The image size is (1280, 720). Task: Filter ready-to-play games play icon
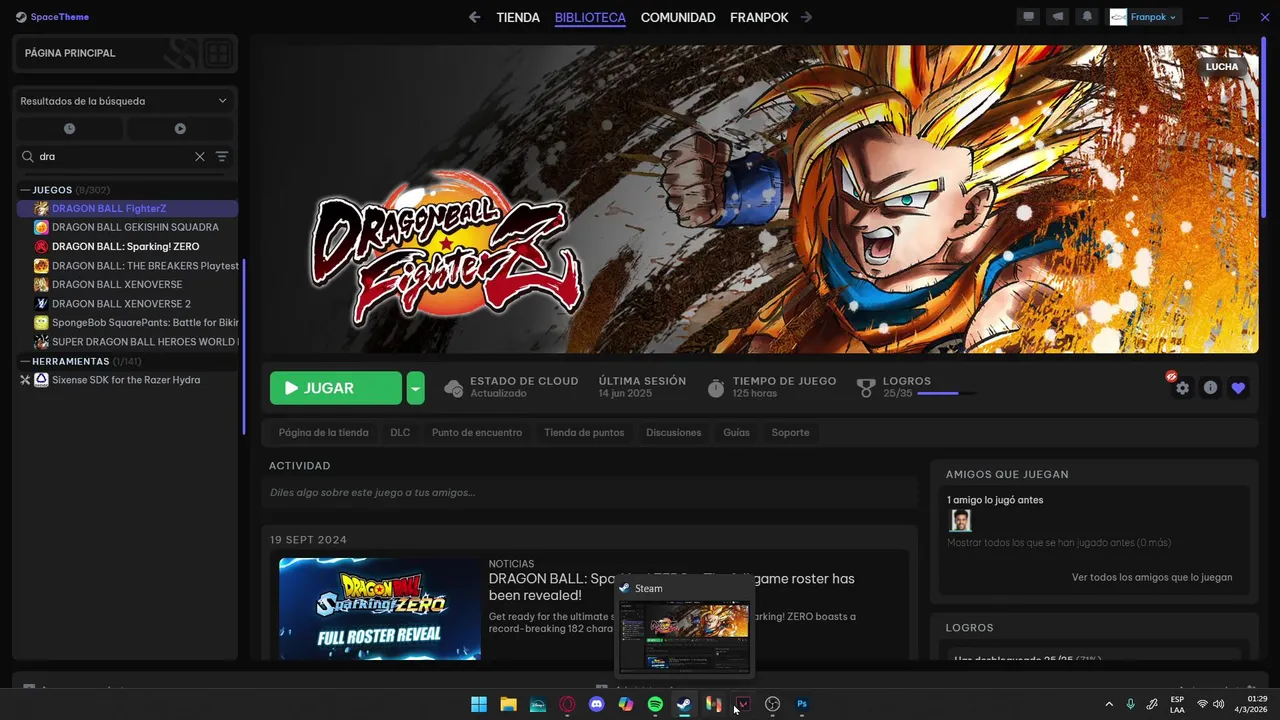click(180, 128)
